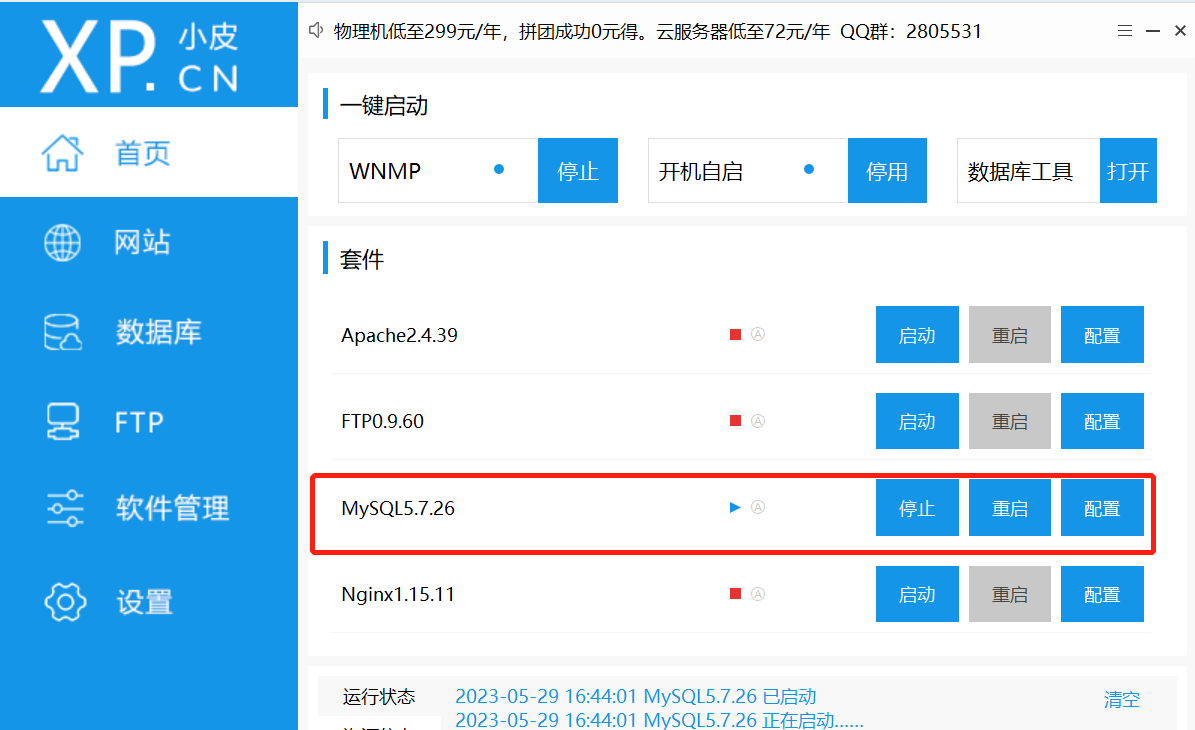Click the 一键启动 section heading
The image size is (1195, 730).
[x=383, y=105]
